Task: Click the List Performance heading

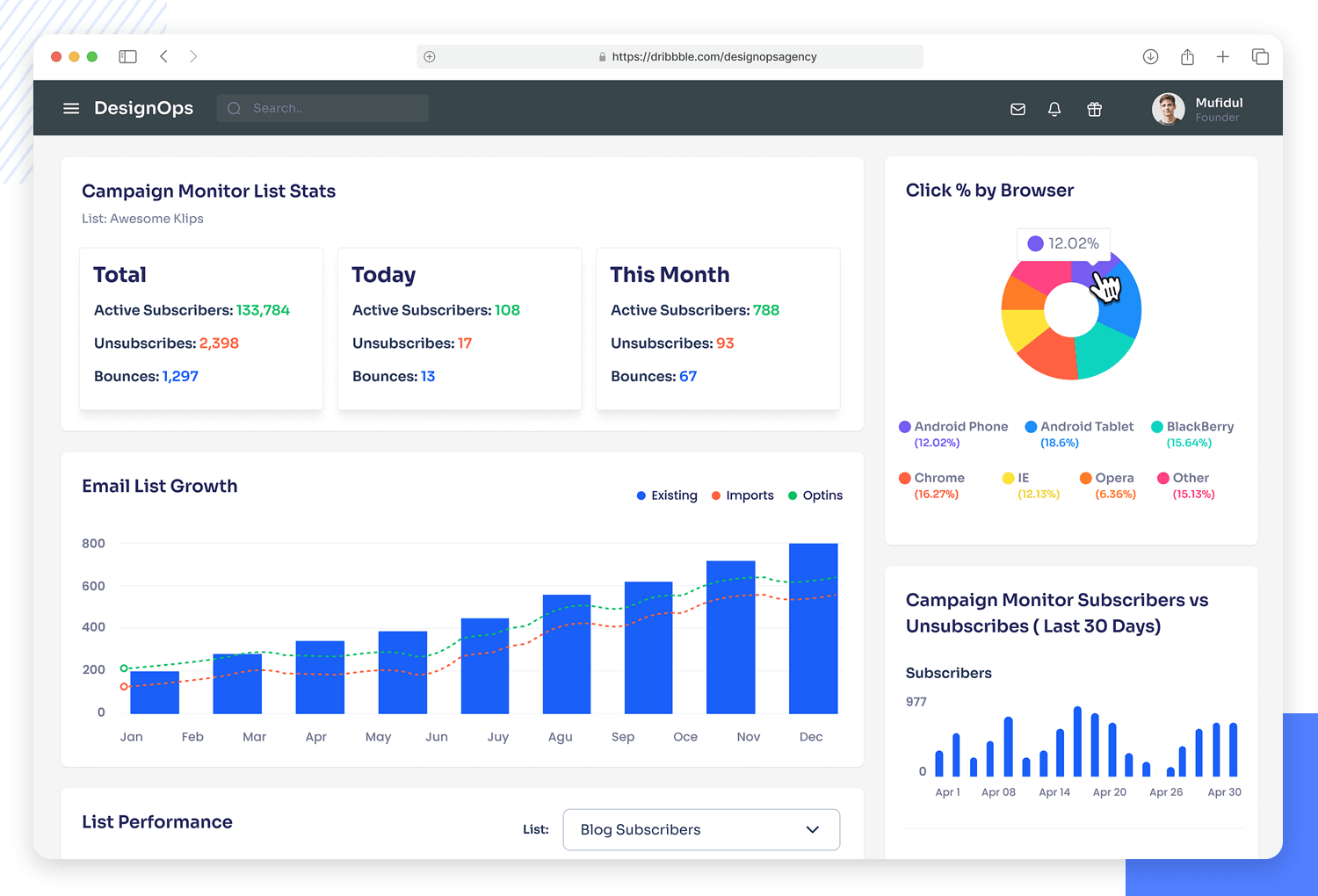Action: coord(157,822)
